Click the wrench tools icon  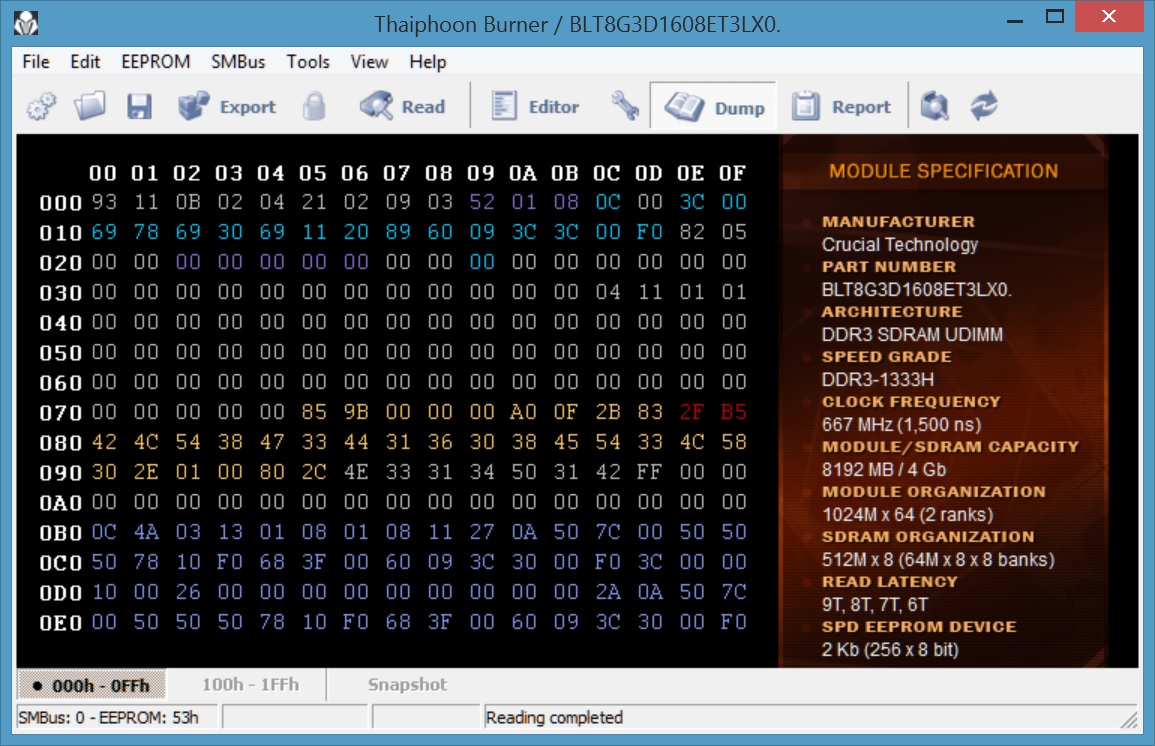[625, 107]
